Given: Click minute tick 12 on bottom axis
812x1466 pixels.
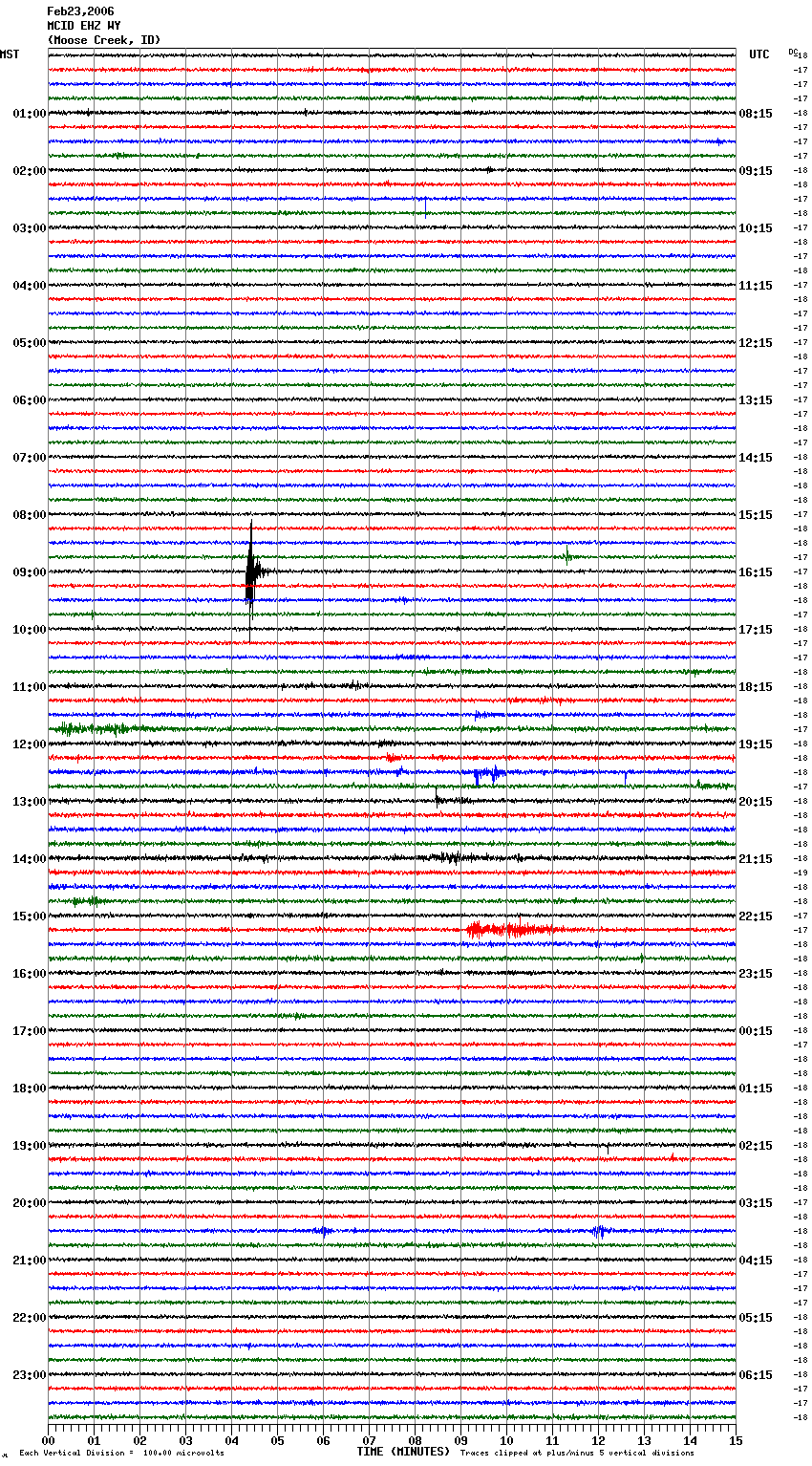Looking at the screenshot, I should point(599,1440).
